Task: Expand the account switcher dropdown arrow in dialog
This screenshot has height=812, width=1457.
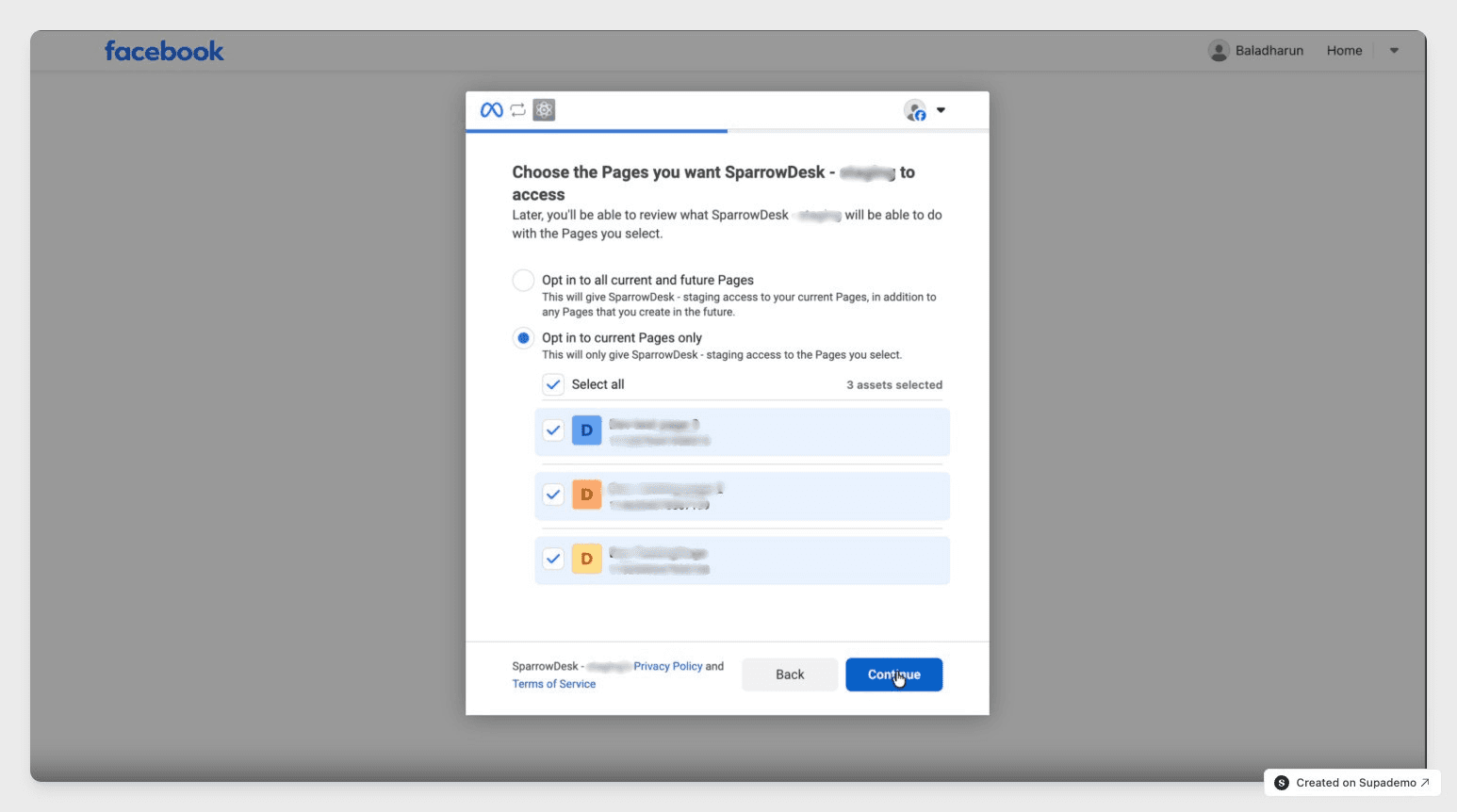Action: coord(941,110)
